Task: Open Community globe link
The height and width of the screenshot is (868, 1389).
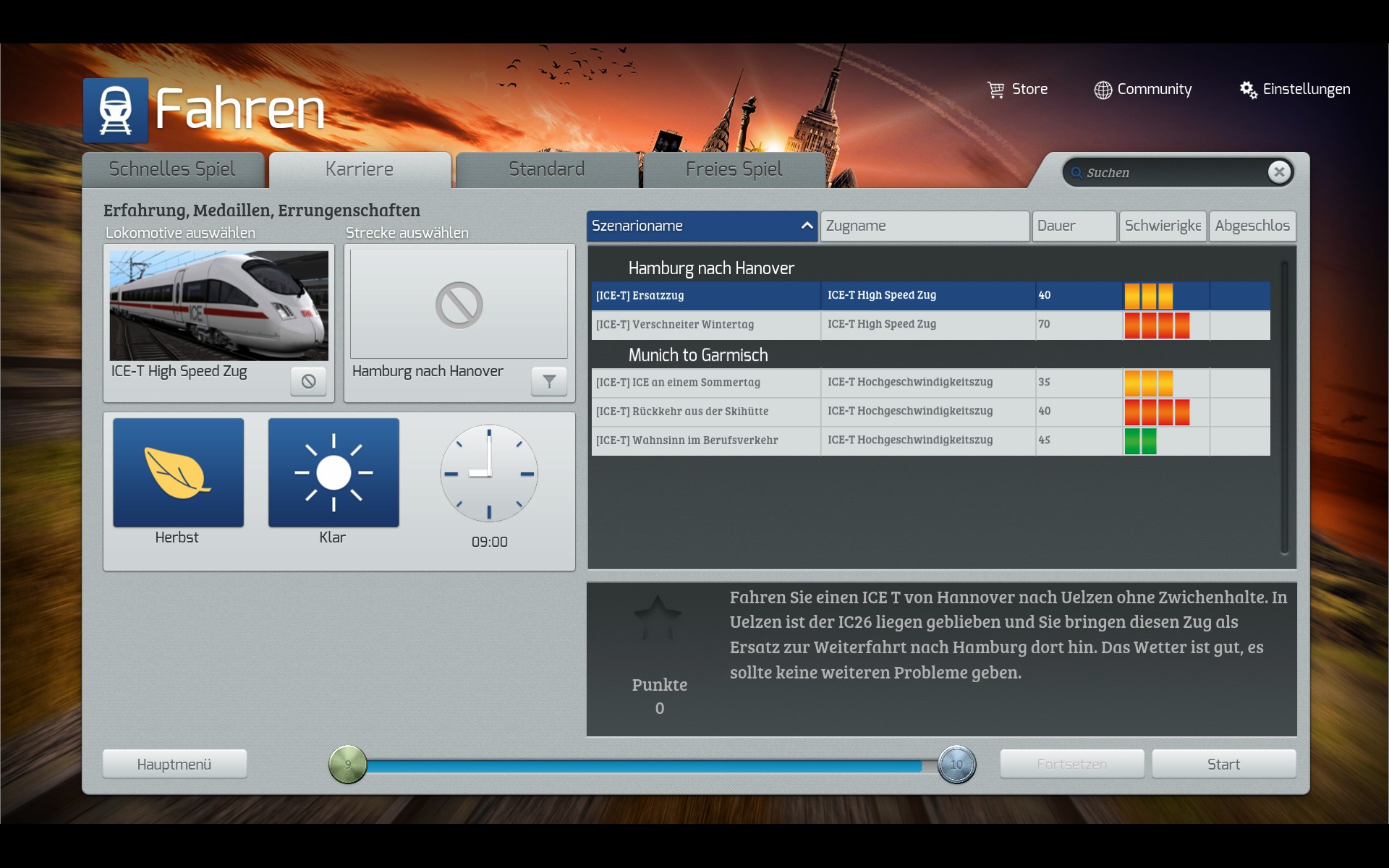Action: click(x=1103, y=90)
